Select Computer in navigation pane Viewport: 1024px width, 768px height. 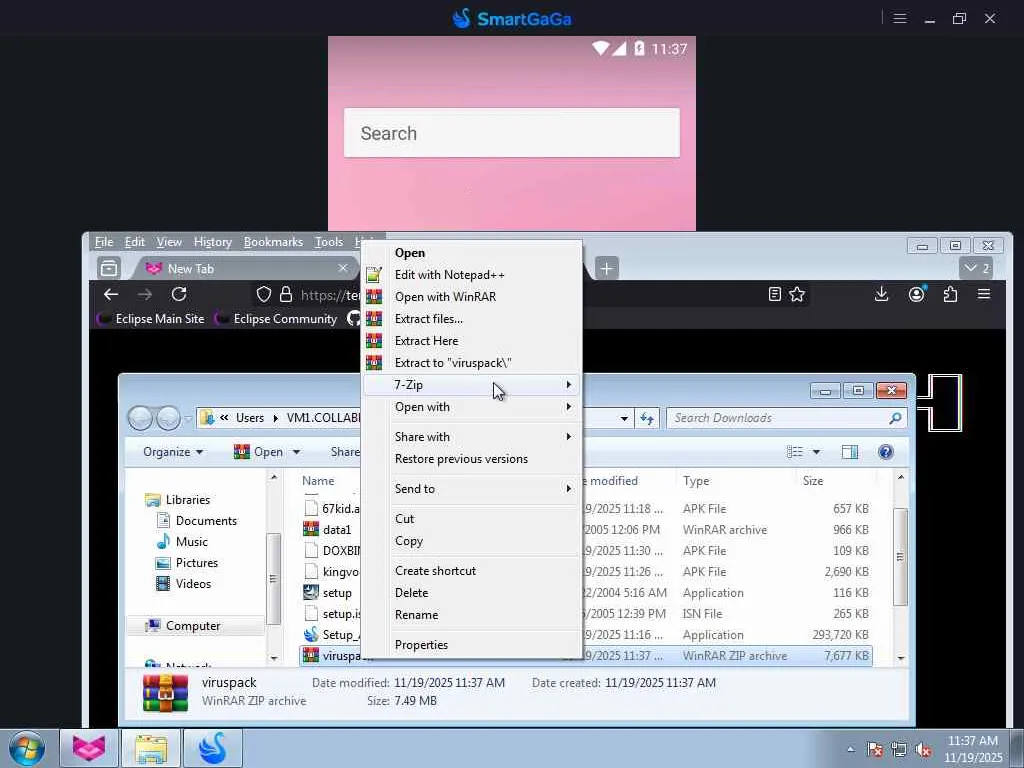click(x=192, y=626)
